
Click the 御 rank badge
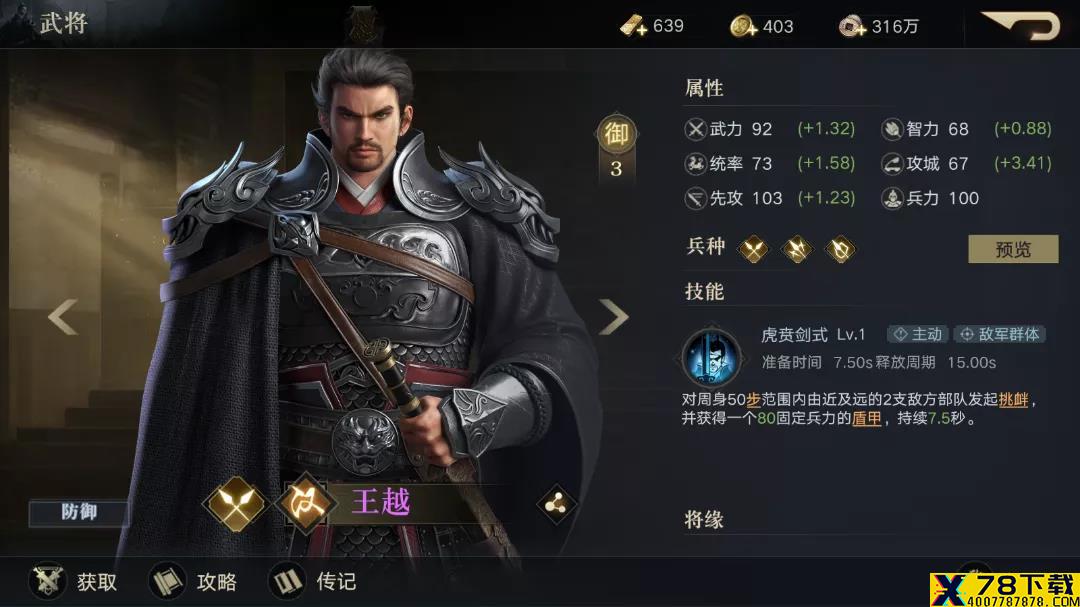(616, 134)
